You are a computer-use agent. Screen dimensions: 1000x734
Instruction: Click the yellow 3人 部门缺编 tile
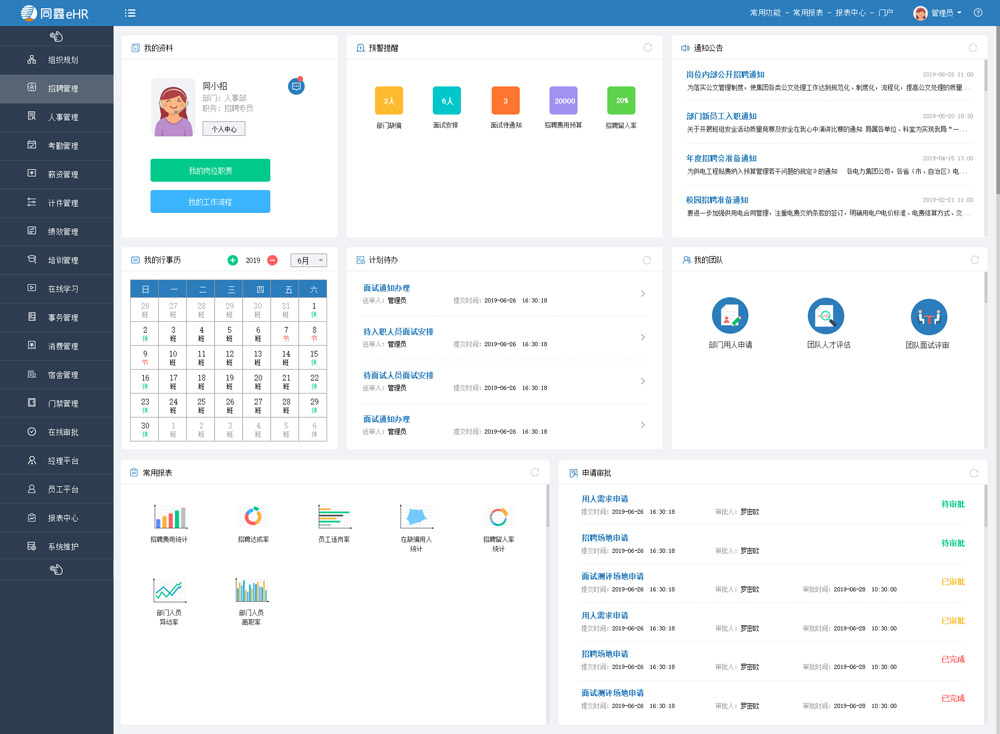click(389, 101)
